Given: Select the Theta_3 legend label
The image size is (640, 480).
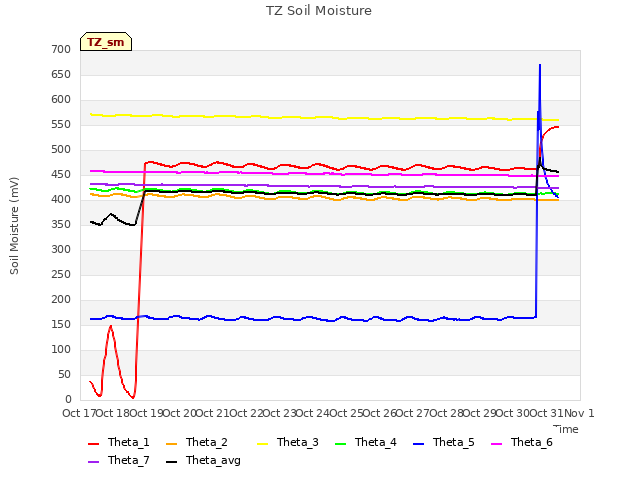Looking at the screenshot, I should click(x=298, y=442).
